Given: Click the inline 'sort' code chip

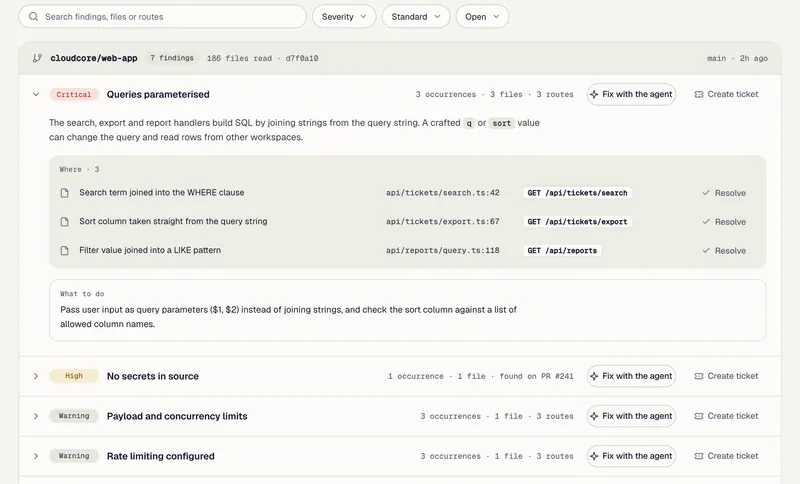Looking at the screenshot, I should (x=502, y=123).
